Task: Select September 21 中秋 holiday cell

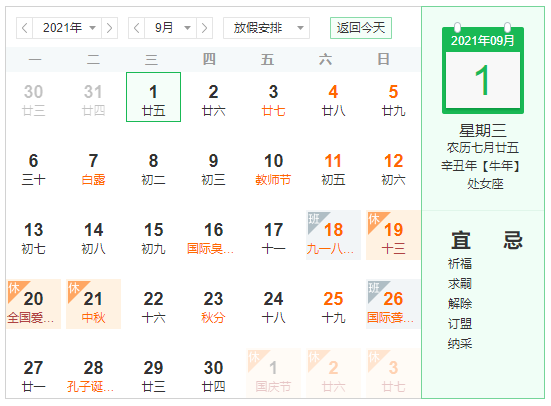Action: pos(93,304)
